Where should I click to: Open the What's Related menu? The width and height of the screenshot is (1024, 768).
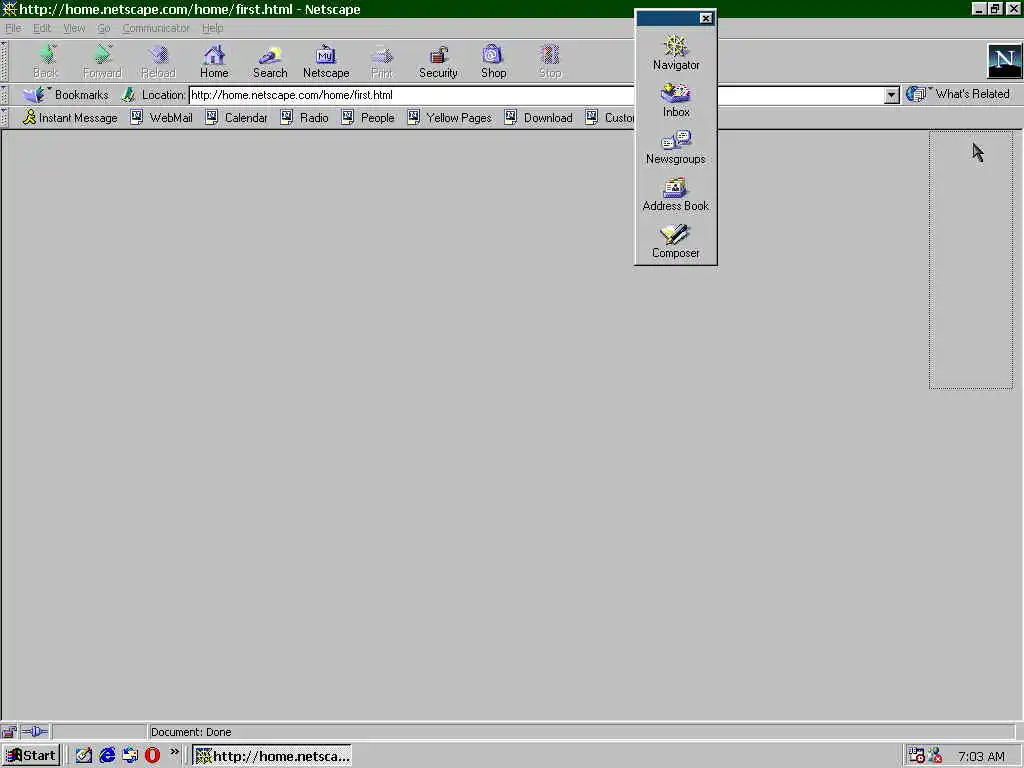[957, 94]
